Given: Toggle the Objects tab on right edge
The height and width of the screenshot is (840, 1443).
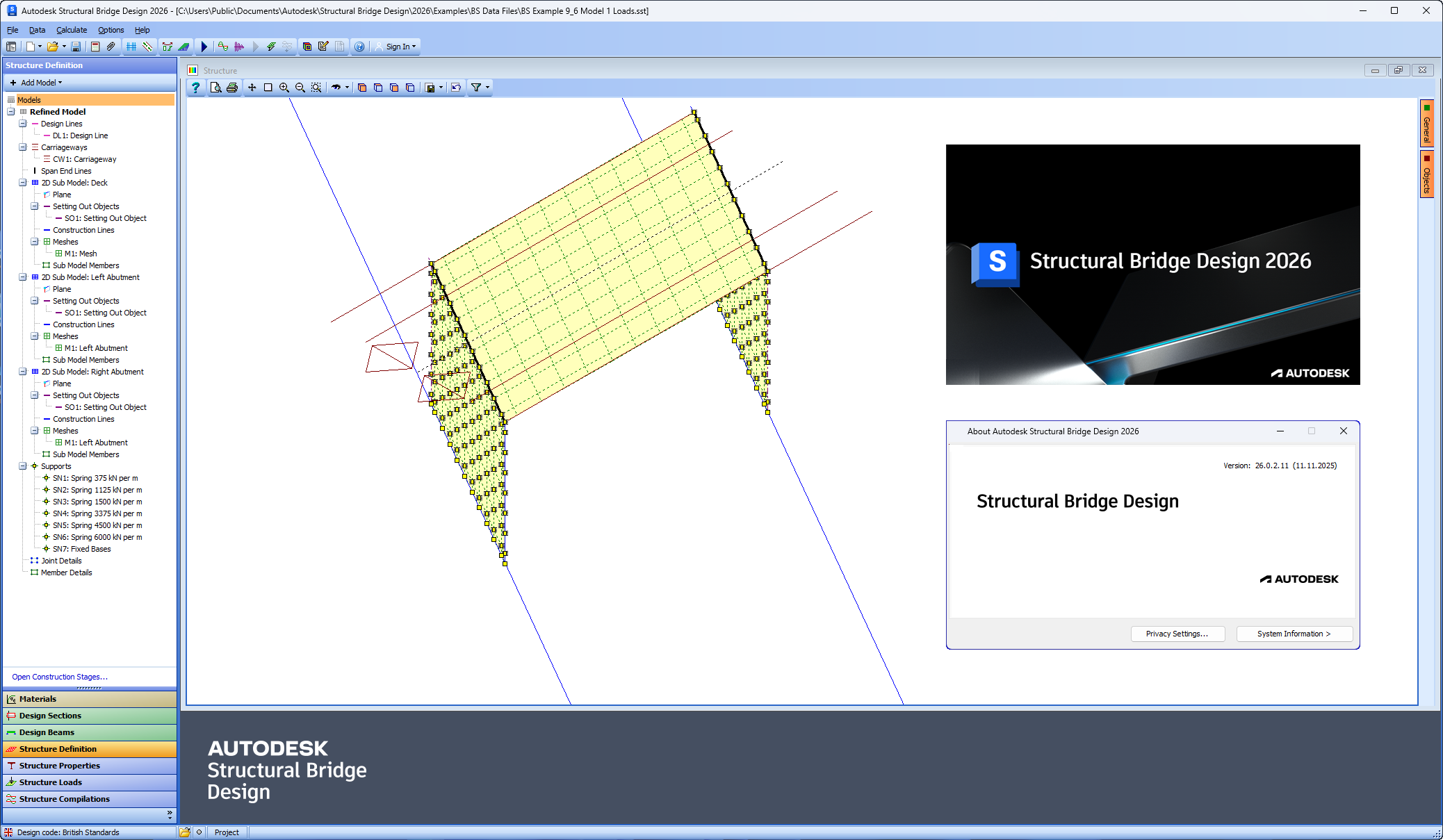Looking at the screenshot, I should [x=1426, y=175].
